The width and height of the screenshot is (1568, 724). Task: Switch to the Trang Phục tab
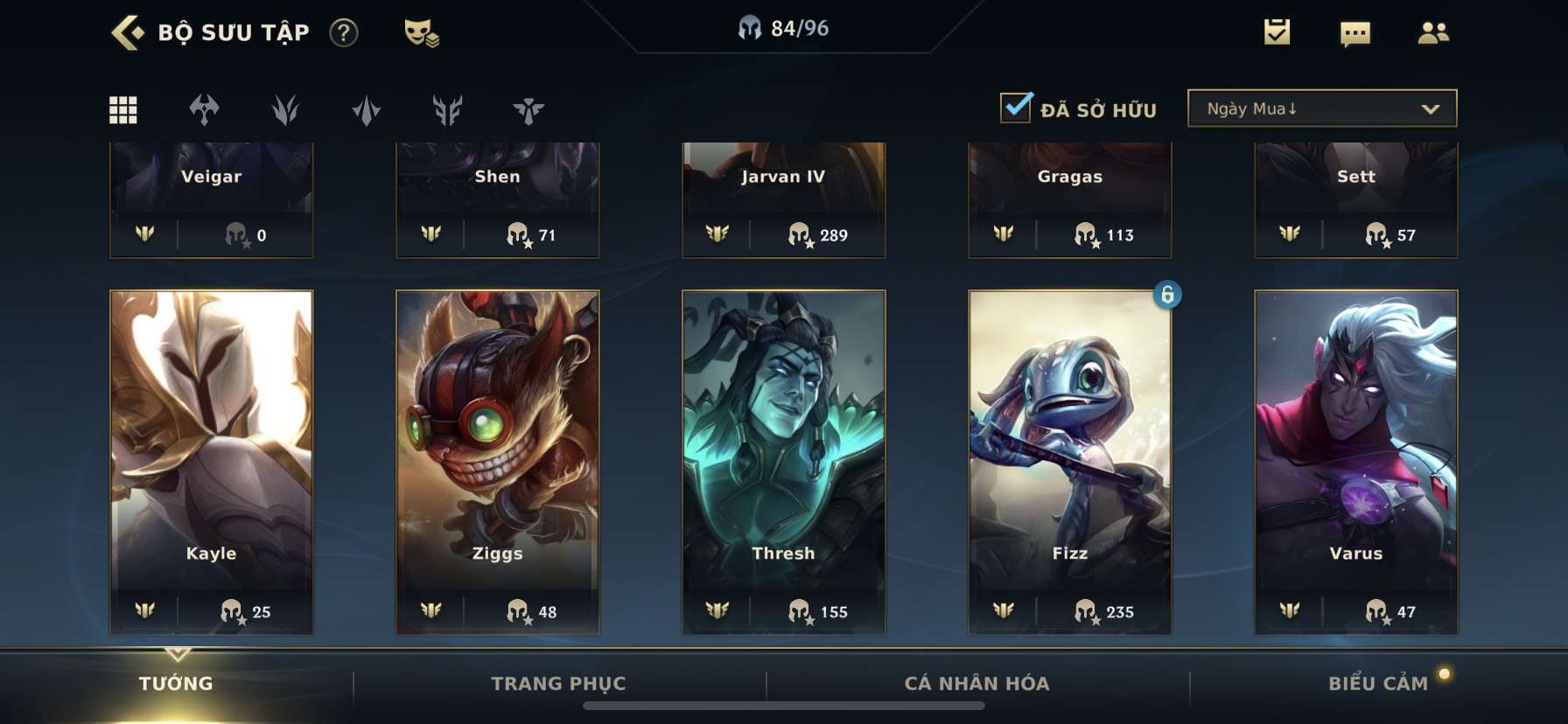(x=558, y=684)
